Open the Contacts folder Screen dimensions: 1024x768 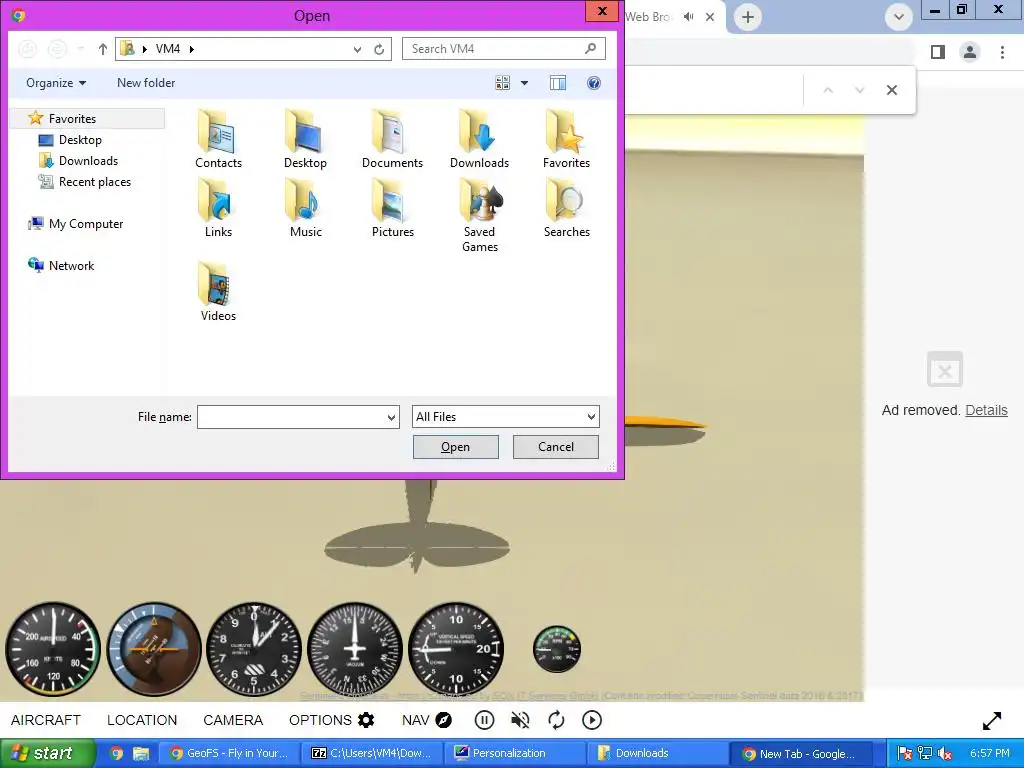pos(218,139)
